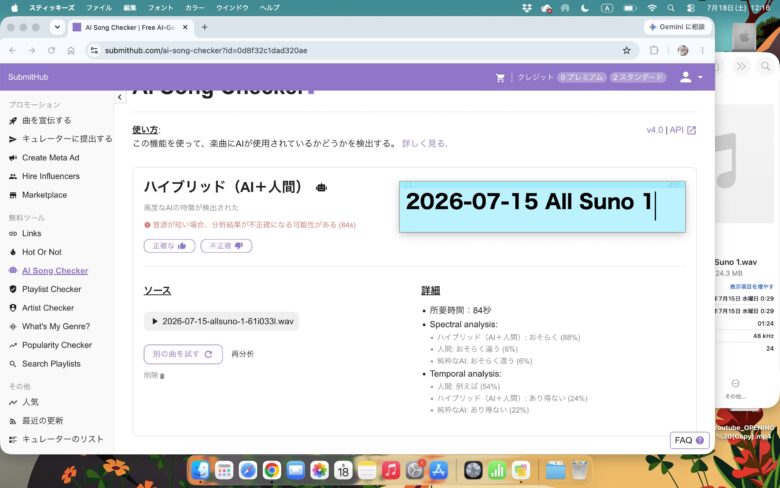Click the flame icon beside Hot Or Not
Viewport: 780px width, 488px height.
(x=13, y=252)
